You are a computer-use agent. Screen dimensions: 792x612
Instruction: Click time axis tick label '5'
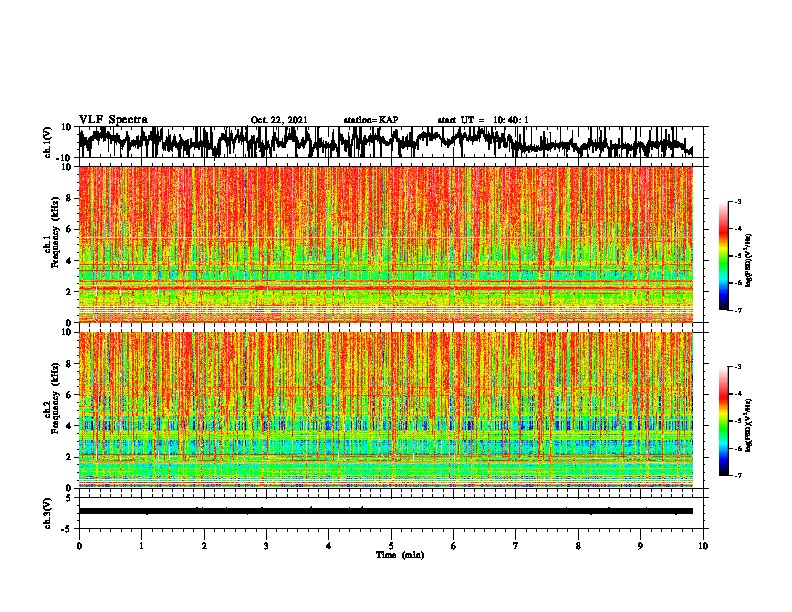point(391,546)
